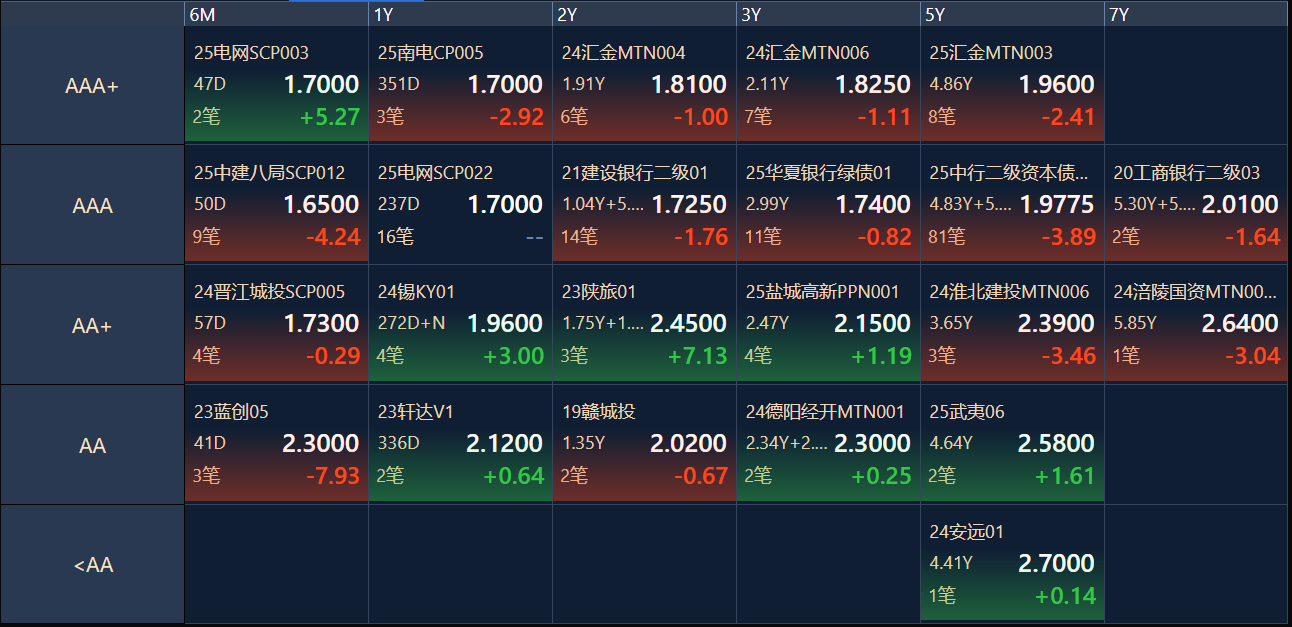This screenshot has width=1292, height=627.
Task: Open the 24安远01 bond tile
Action: click(x=1012, y=564)
